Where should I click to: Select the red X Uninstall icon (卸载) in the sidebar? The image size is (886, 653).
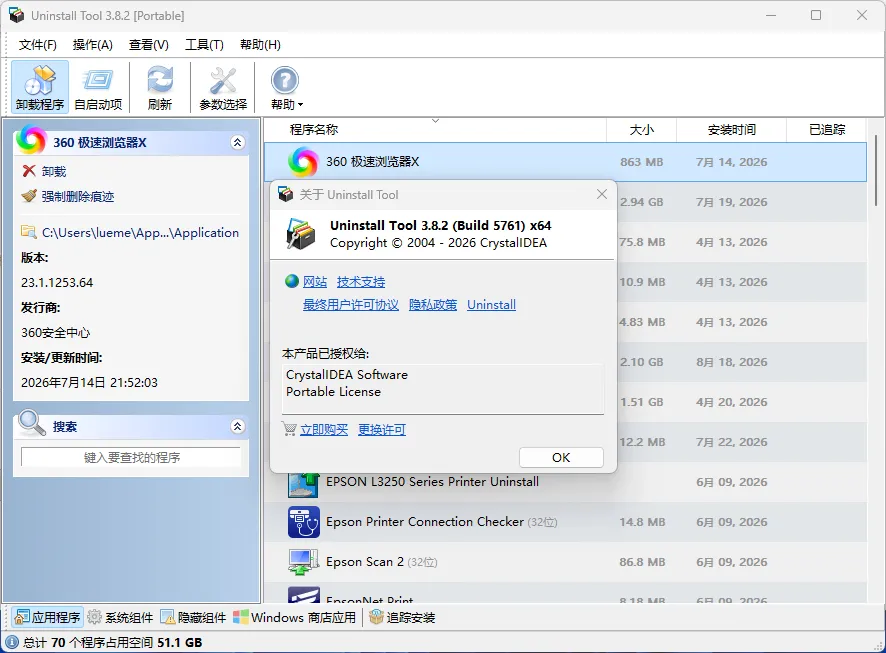[29, 171]
